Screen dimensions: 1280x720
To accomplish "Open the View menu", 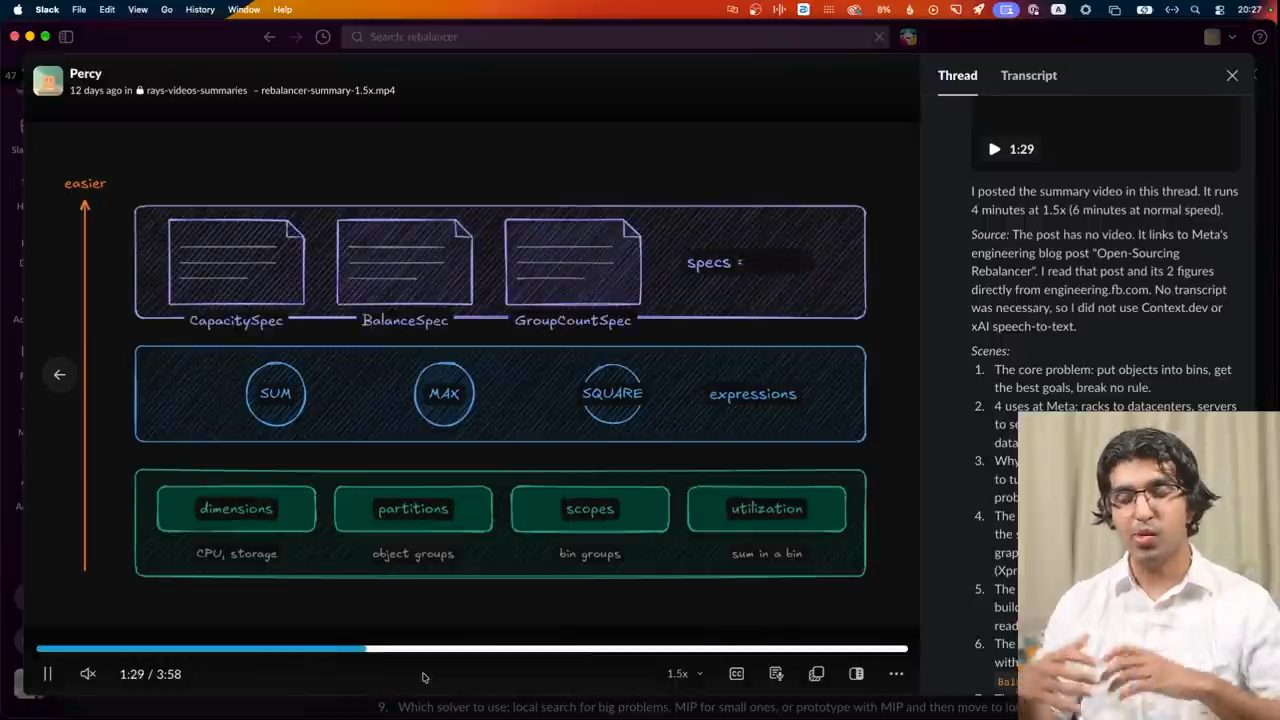I will coord(138,10).
